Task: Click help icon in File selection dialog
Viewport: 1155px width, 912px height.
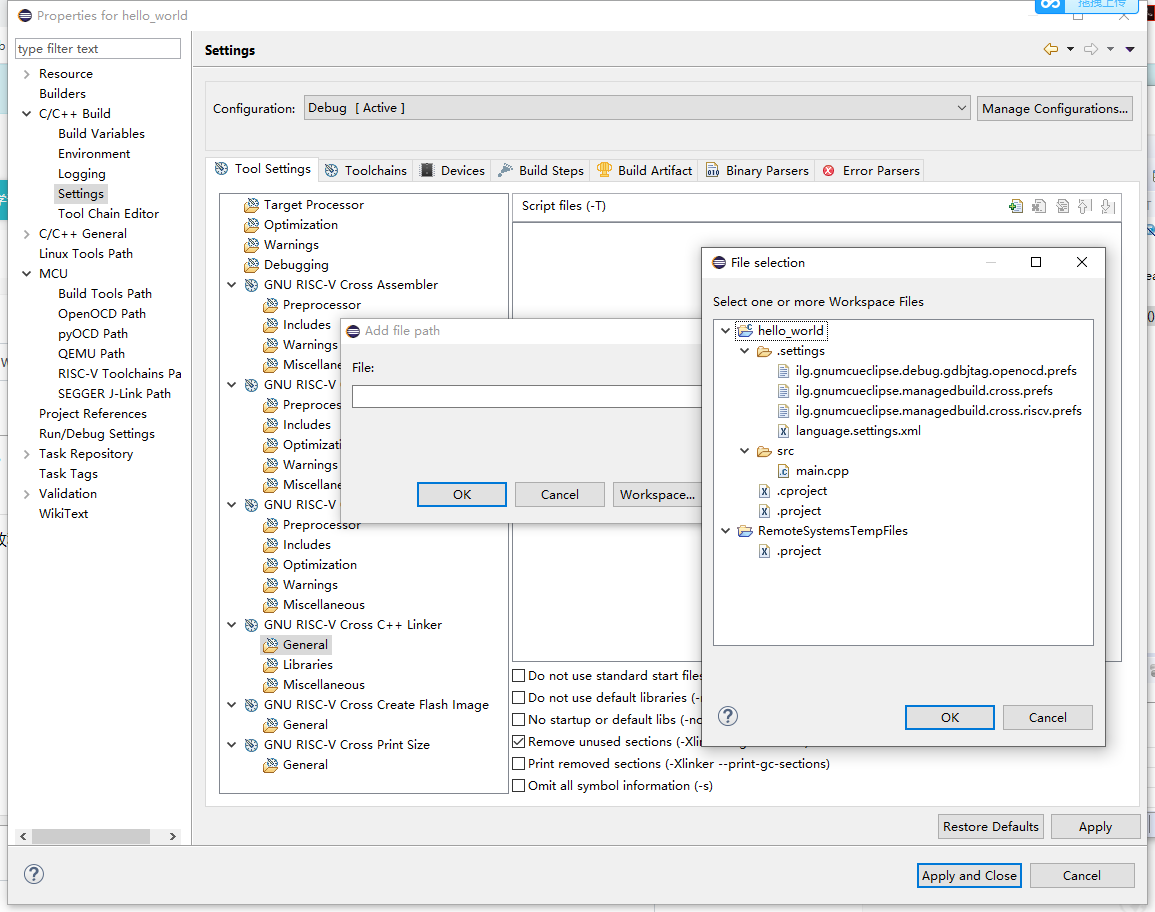Action: pyautogui.click(x=729, y=716)
